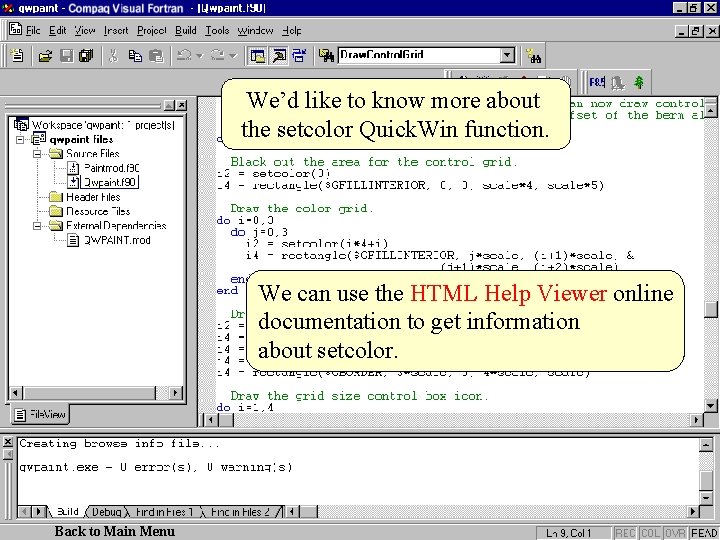The width and height of the screenshot is (720, 540).
Task: Close the workspace pane with its X button
Action: [182, 105]
